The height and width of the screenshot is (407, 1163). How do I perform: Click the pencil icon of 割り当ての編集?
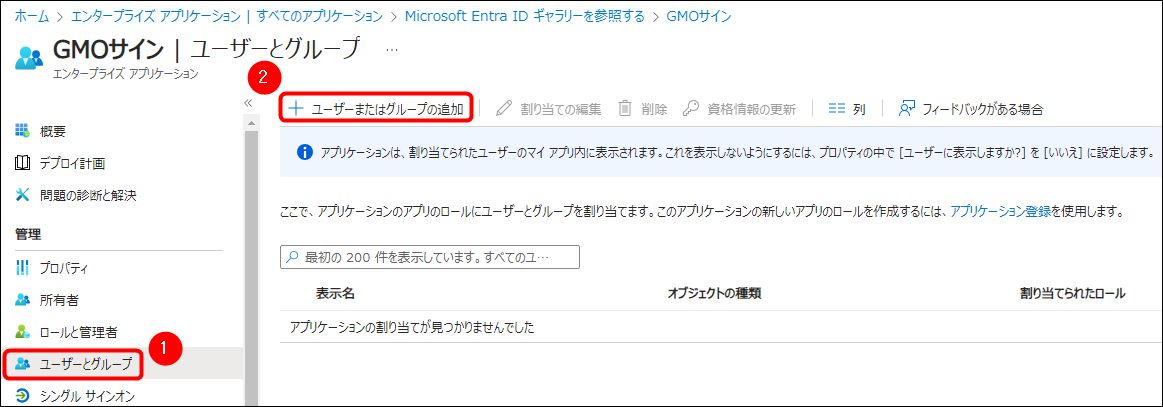coord(504,109)
